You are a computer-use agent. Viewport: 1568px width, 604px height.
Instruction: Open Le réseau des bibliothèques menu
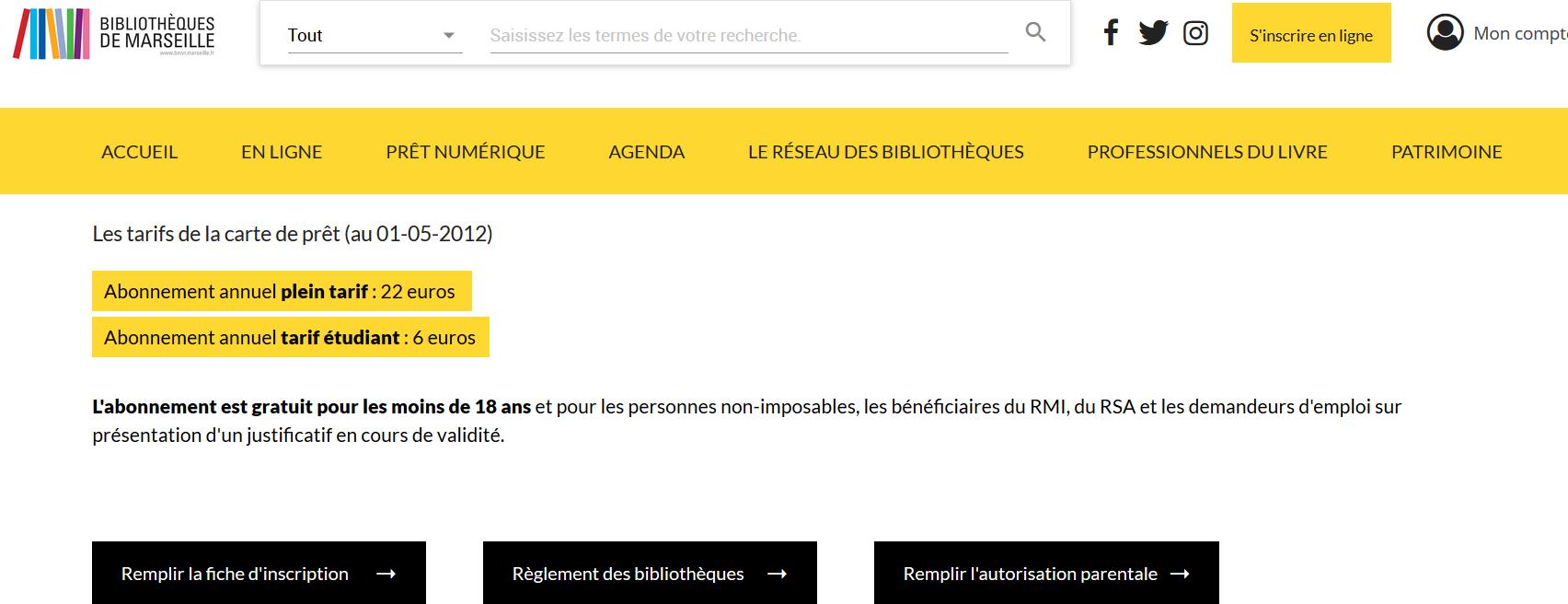[885, 152]
